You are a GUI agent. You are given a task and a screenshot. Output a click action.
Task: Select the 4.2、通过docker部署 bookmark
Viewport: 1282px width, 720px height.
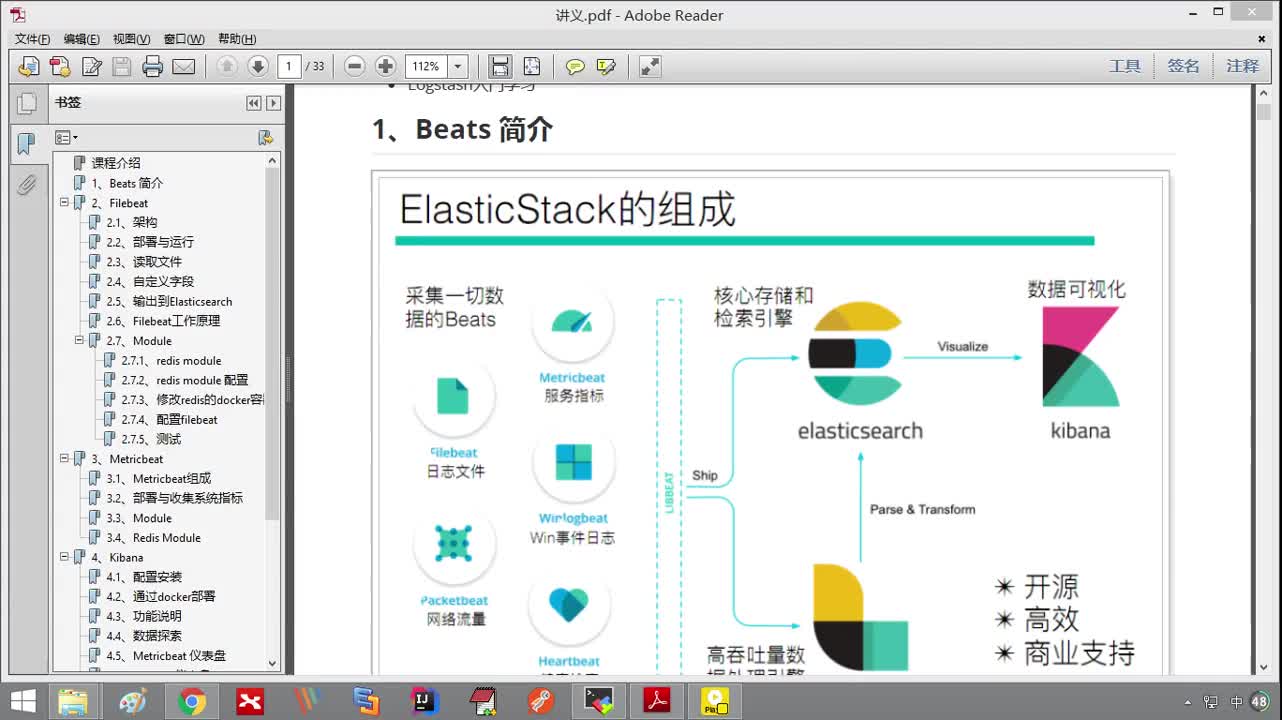[x=161, y=597]
